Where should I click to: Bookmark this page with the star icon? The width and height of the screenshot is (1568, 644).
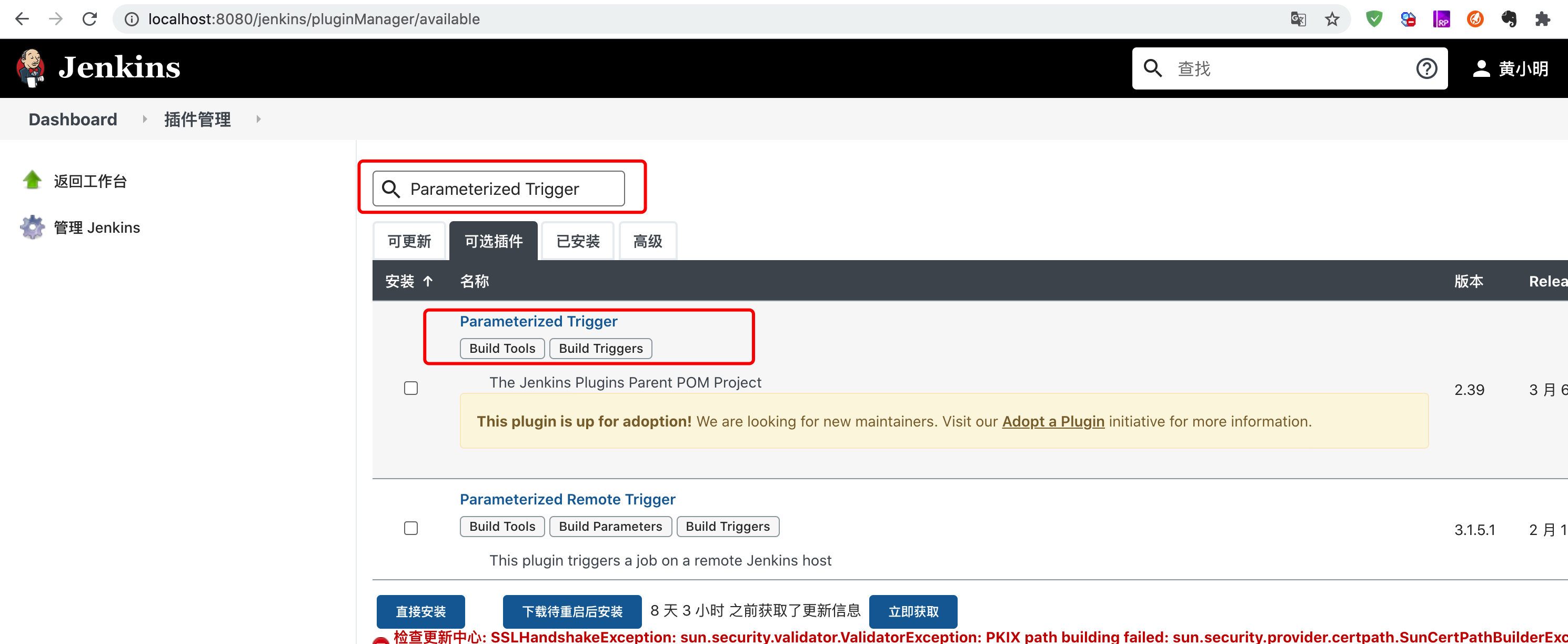[1332, 19]
